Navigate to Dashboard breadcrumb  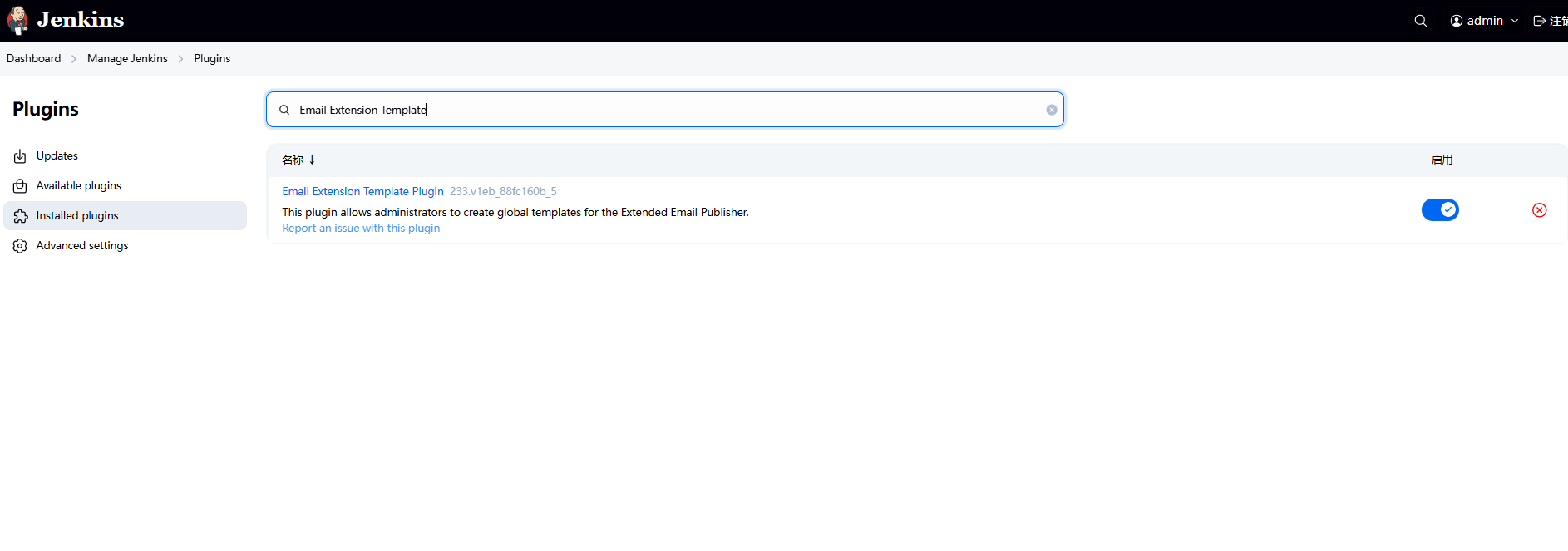point(33,59)
